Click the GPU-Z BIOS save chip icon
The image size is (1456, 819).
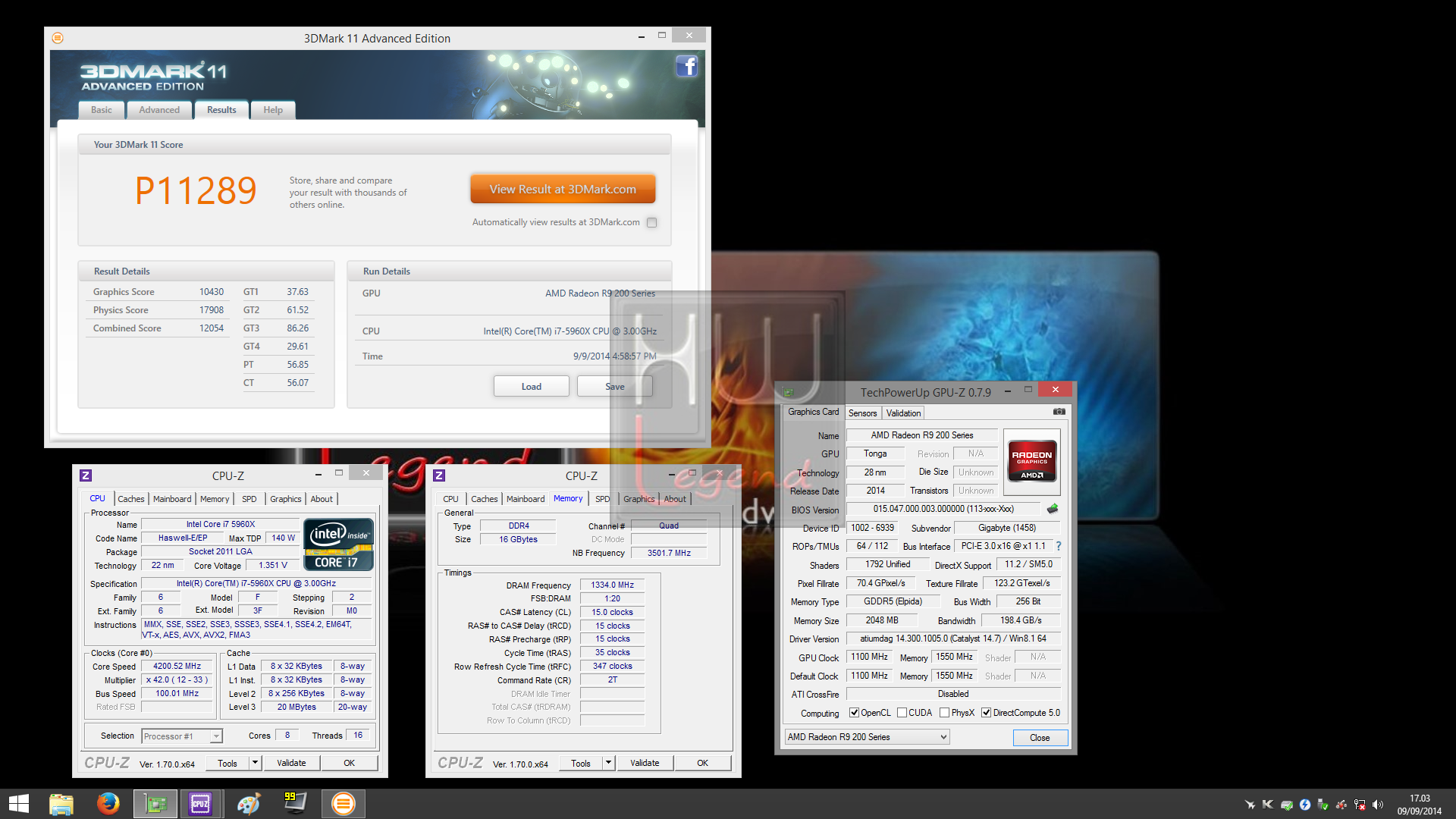coord(1053,509)
